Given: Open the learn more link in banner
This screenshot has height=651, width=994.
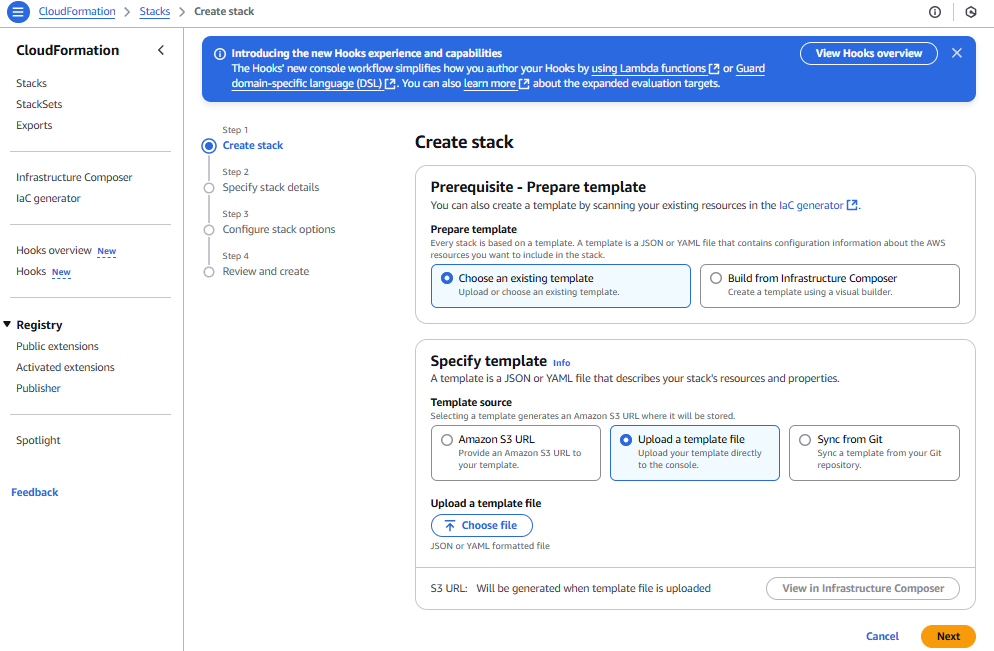Looking at the screenshot, I should pos(496,83).
